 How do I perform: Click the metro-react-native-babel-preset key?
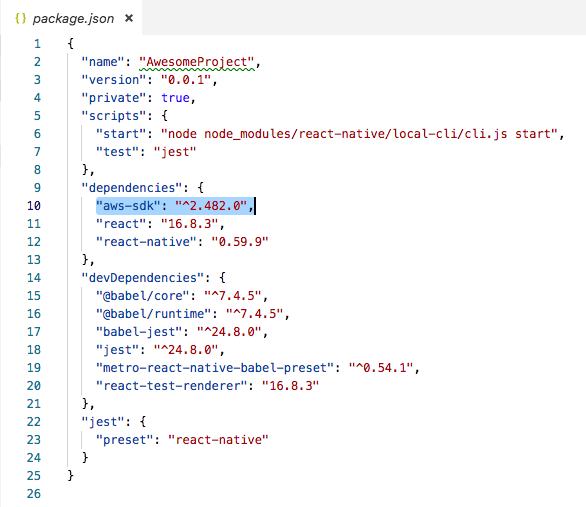point(215,368)
